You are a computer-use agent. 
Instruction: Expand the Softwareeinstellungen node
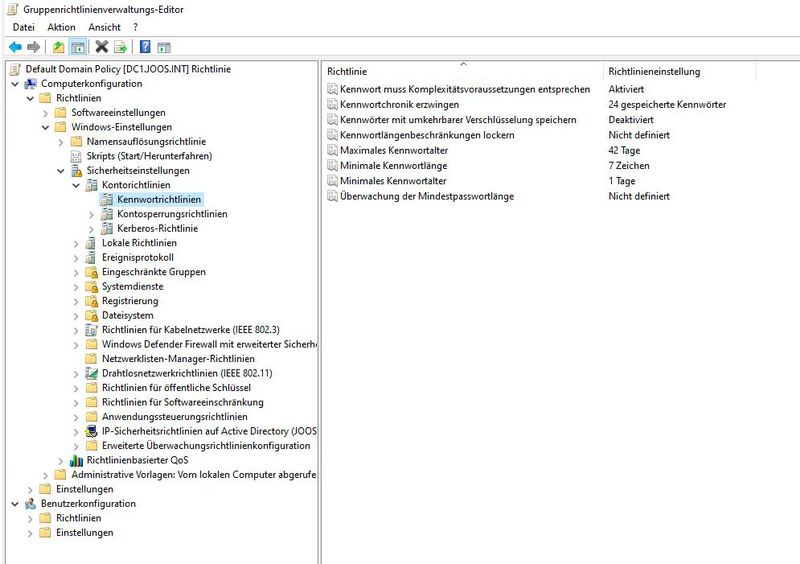coord(45,113)
